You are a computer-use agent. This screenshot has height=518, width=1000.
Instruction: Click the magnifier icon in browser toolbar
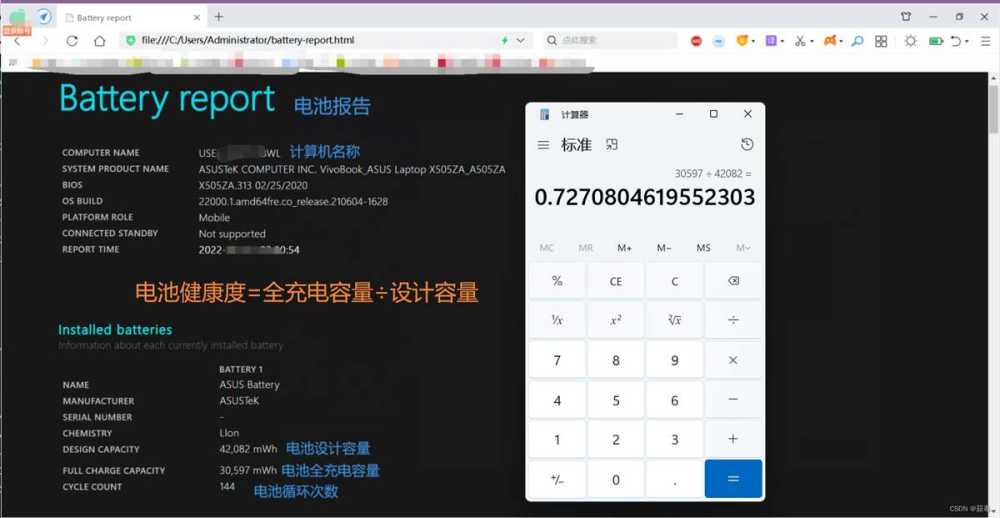pos(857,41)
